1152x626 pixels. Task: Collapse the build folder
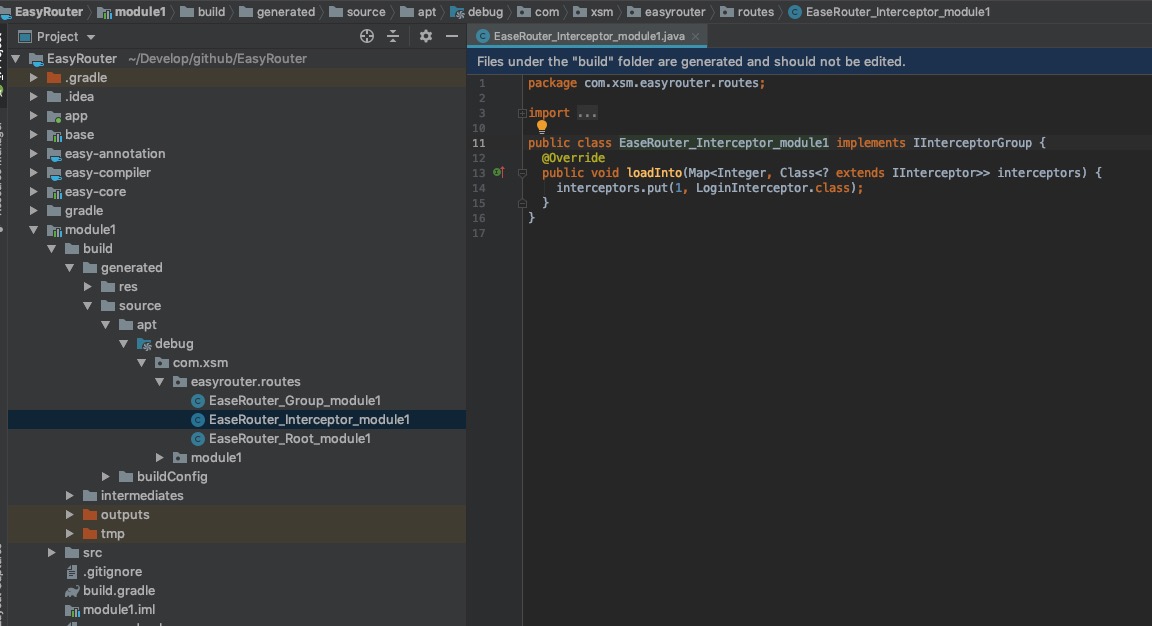(51, 249)
